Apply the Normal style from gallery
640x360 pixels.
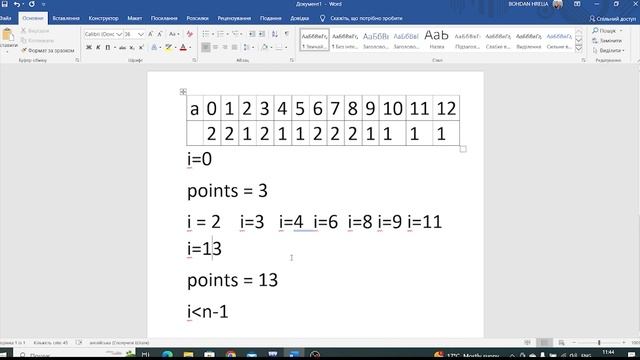pos(314,40)
